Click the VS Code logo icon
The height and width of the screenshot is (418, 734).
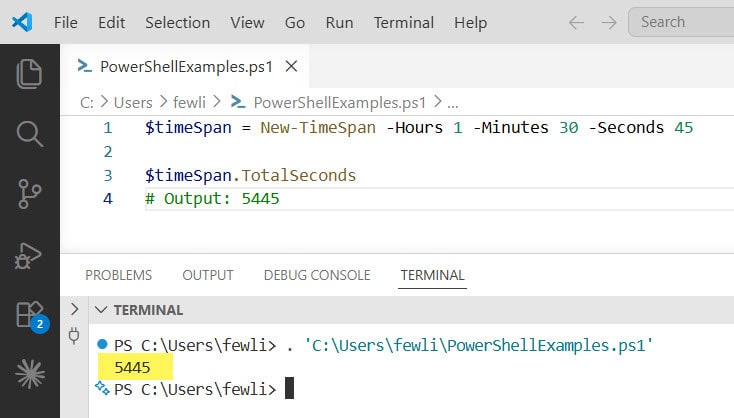pos(22,22)
